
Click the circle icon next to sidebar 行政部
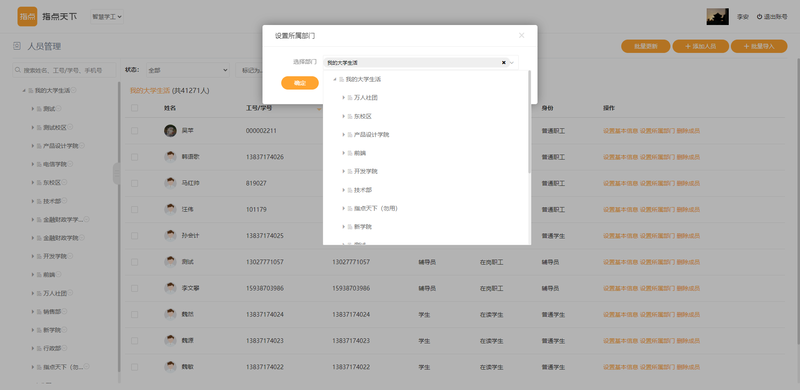(x=64, y=348)
